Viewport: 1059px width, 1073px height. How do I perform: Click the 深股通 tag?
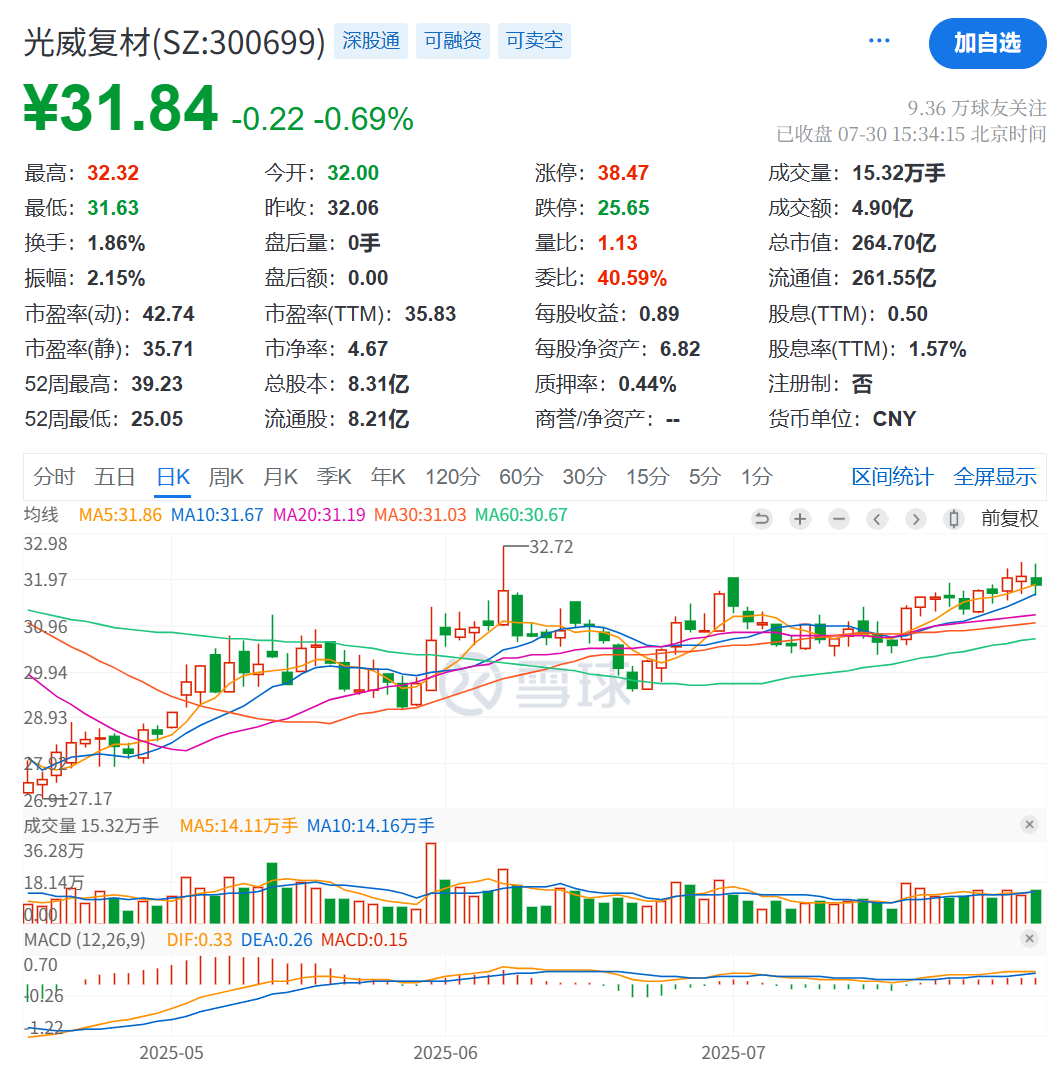point(371,41)
